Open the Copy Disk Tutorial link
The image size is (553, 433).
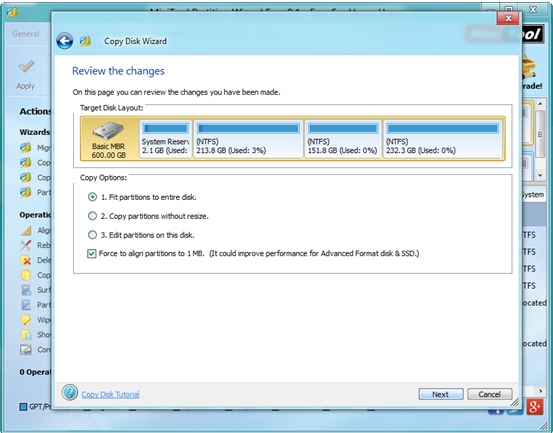(x=110, y=394)
